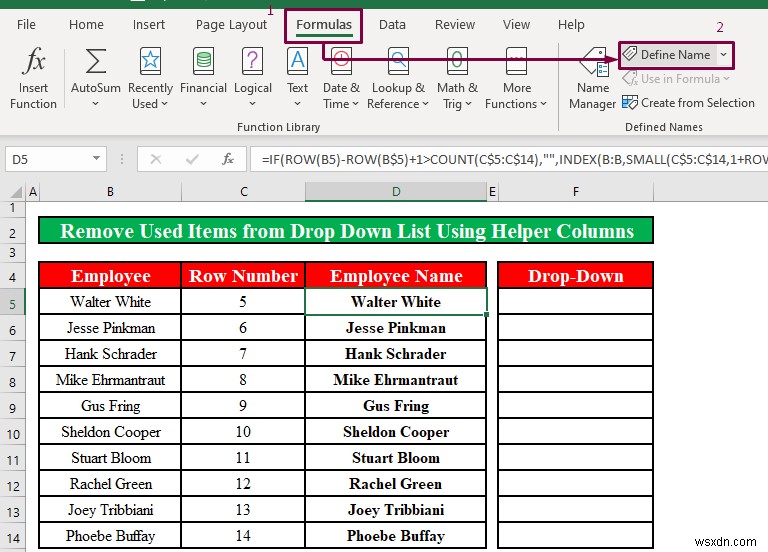Viewport: 768px width, 552px height.
Task: Select Row Number cell containing 12
Action: (x=243, y=483)
